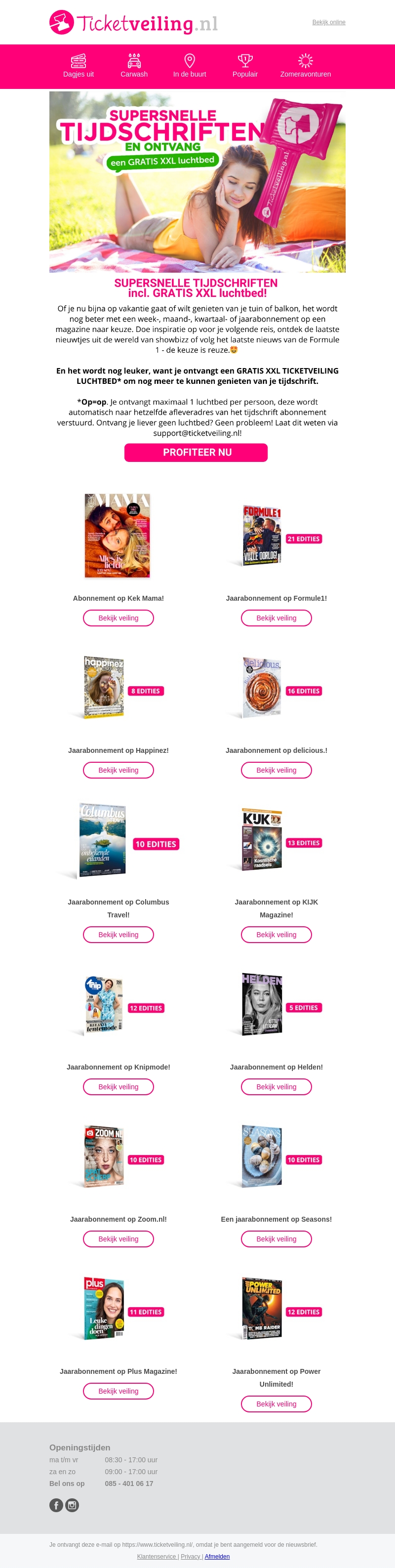Click the Zomeravonturen sun icon
Screen dimensions: 395x1568
pyautogui.click(x=306, y=60)
